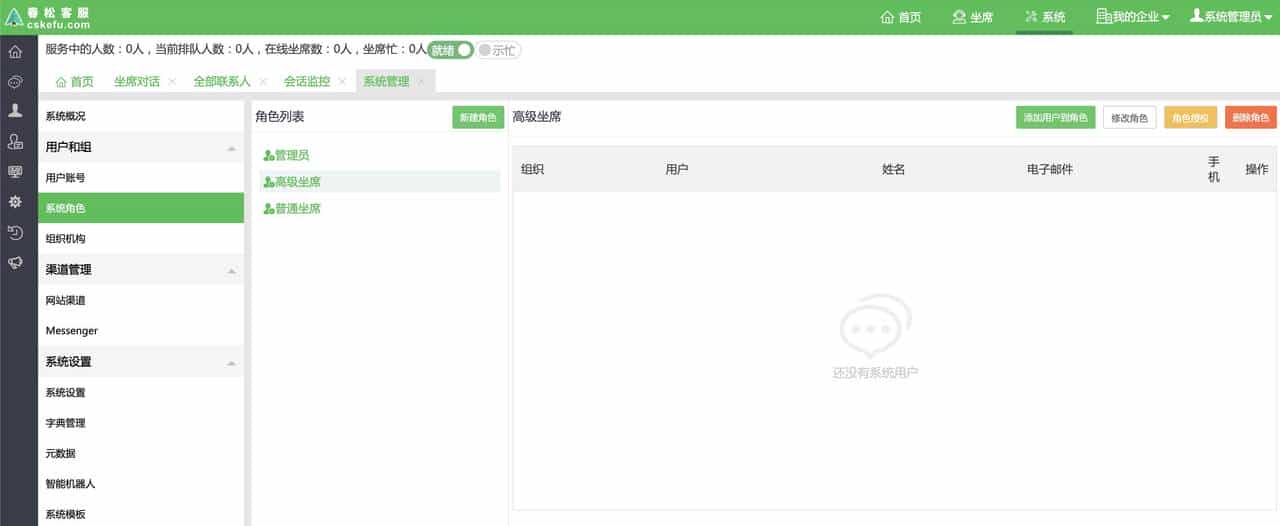The image size is (1280, 526).
Task: Click the 组织 column header
Action: tap(533, 170)
